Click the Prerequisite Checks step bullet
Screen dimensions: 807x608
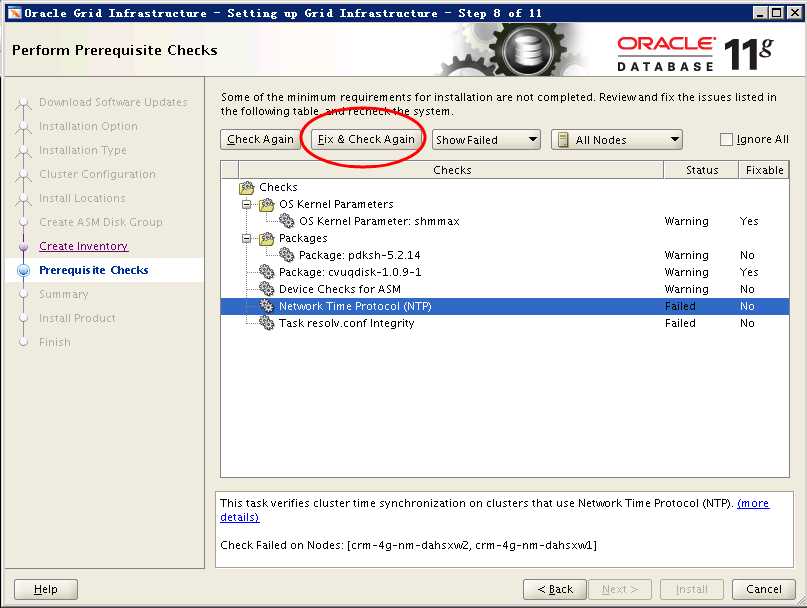[x=23, y=270]
